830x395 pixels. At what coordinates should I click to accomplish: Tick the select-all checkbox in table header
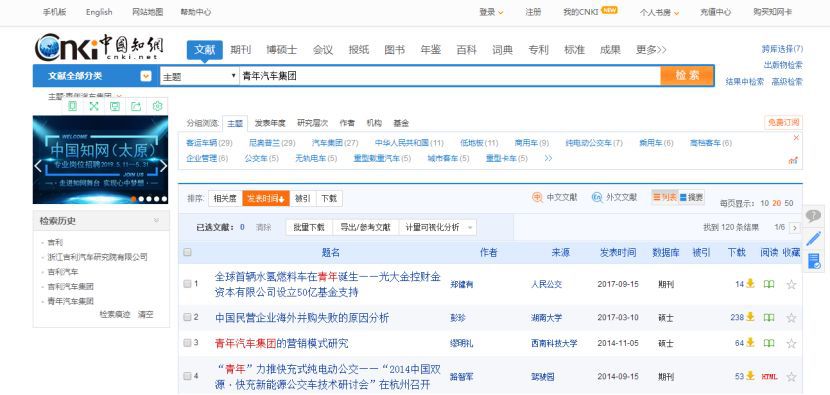[x=187, y=252]
